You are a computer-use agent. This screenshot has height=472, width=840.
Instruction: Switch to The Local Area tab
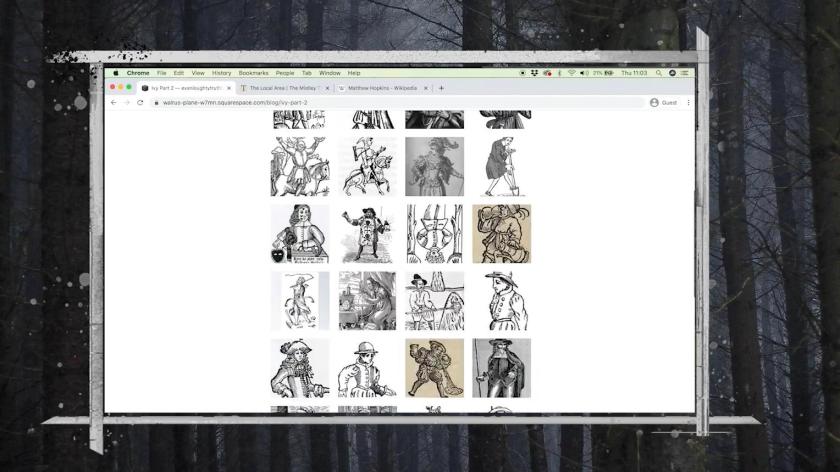coord(284,88)
